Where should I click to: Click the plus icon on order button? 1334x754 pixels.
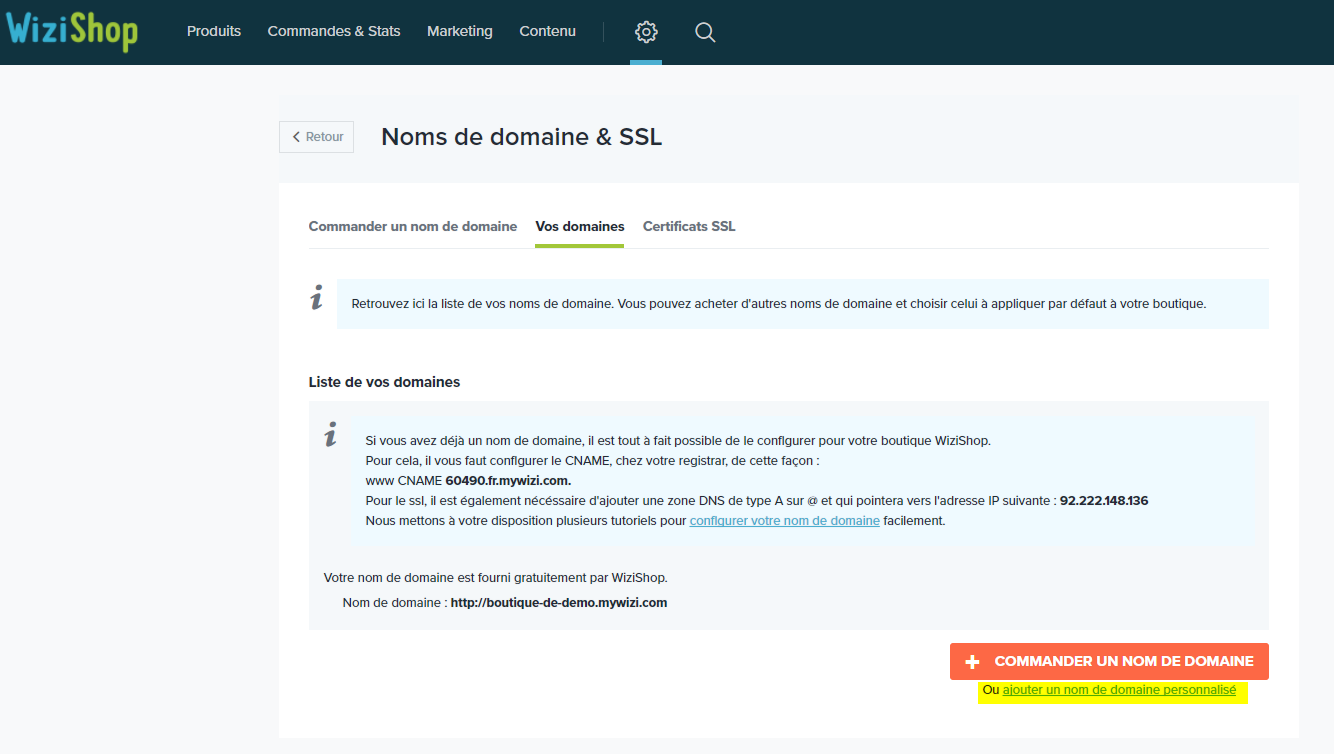pyautogui.click(x=972, y=662)
